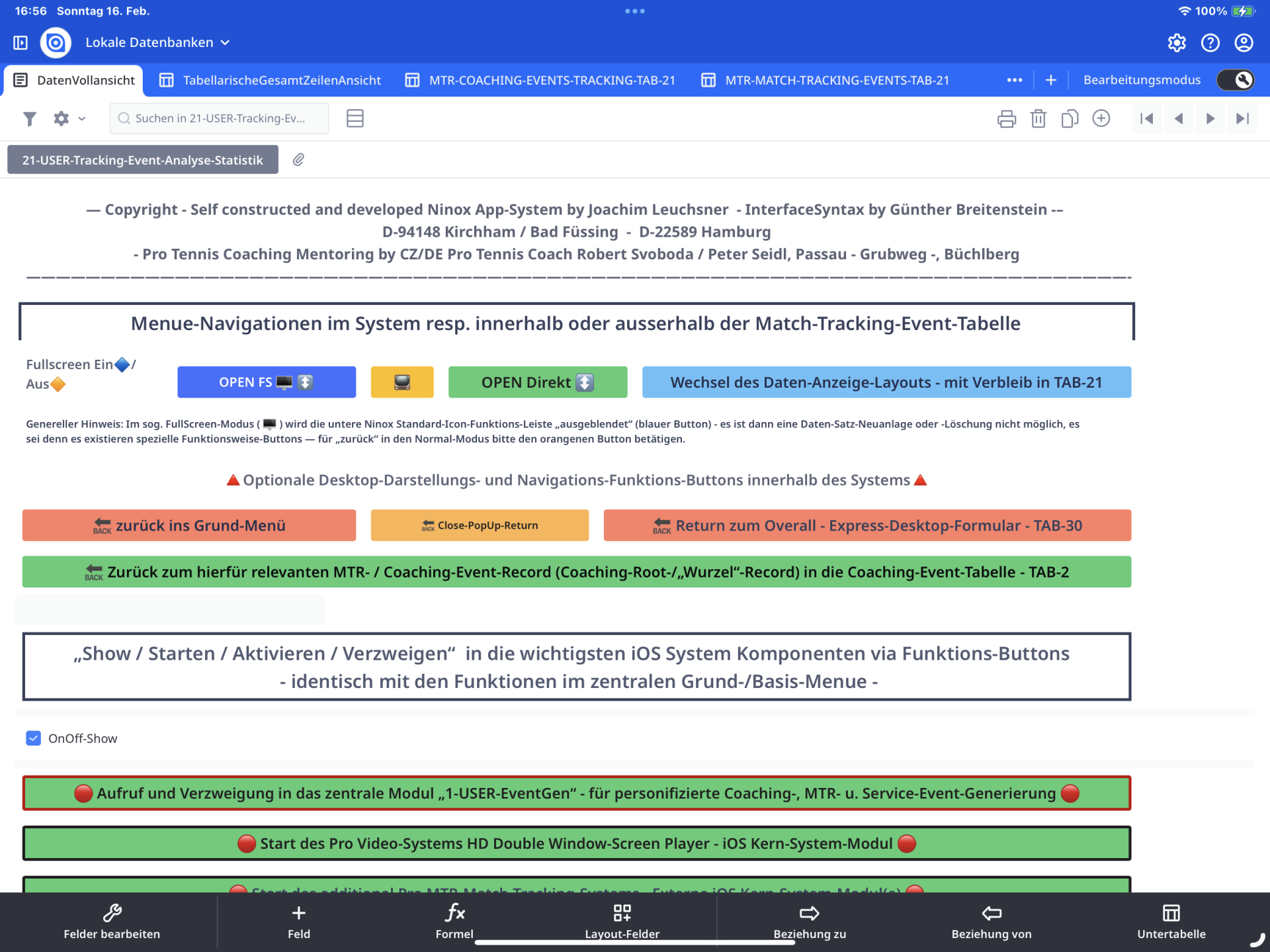
Task: Open the paperclip attachments icon
Action: click(x=298, y=159)
